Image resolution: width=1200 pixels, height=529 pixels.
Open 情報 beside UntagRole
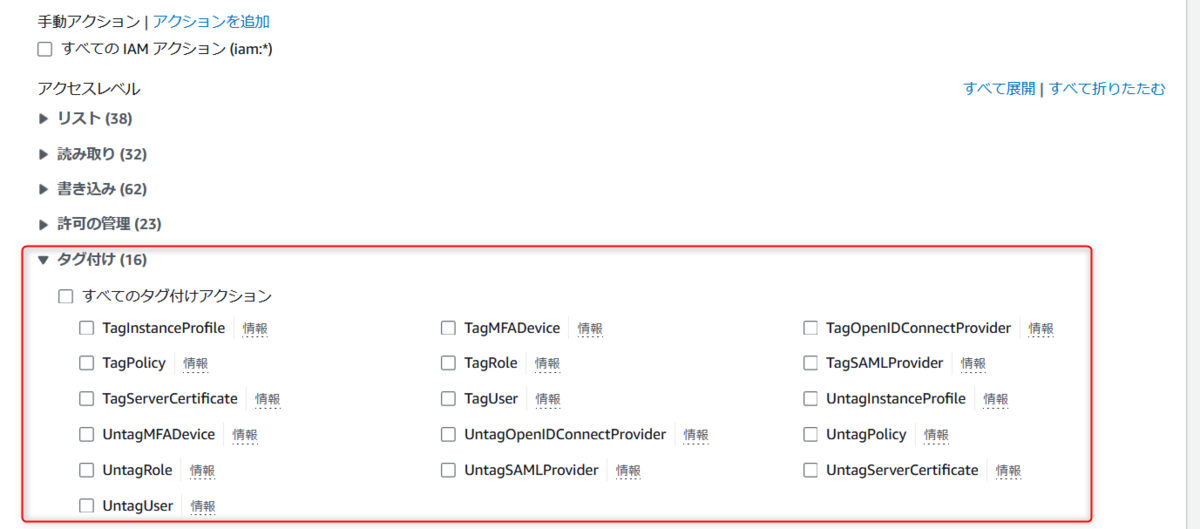202,471
